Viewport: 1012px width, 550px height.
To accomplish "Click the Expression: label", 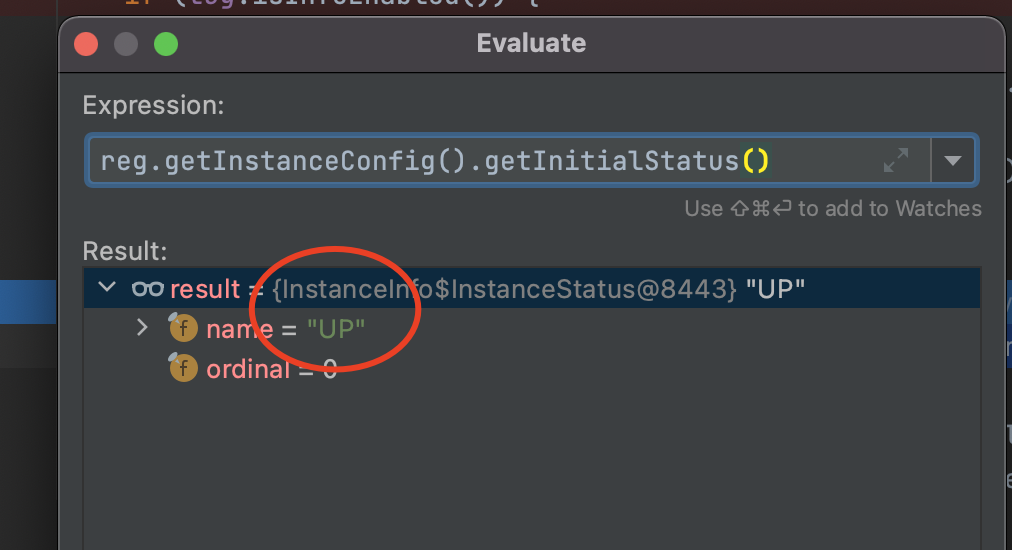I will click(x=153, y=105).
